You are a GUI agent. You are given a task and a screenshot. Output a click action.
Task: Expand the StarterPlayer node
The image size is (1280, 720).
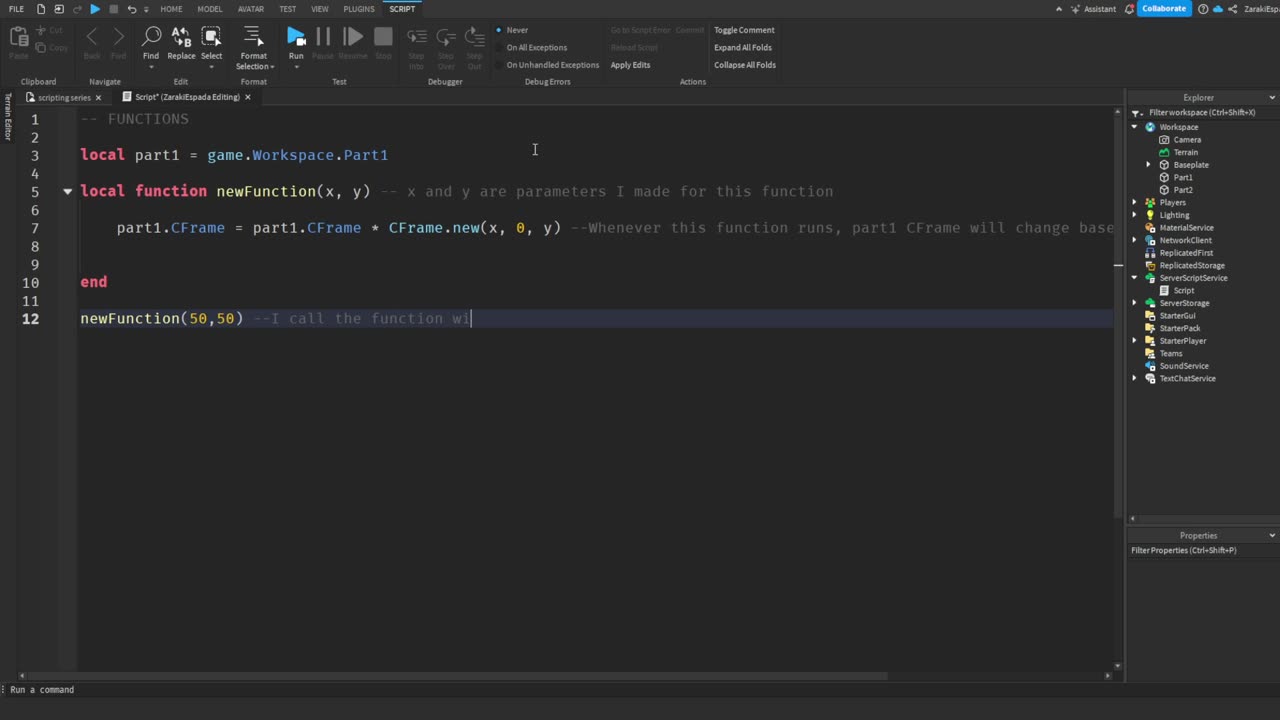pyautogui.click(x=1135, y=341)
